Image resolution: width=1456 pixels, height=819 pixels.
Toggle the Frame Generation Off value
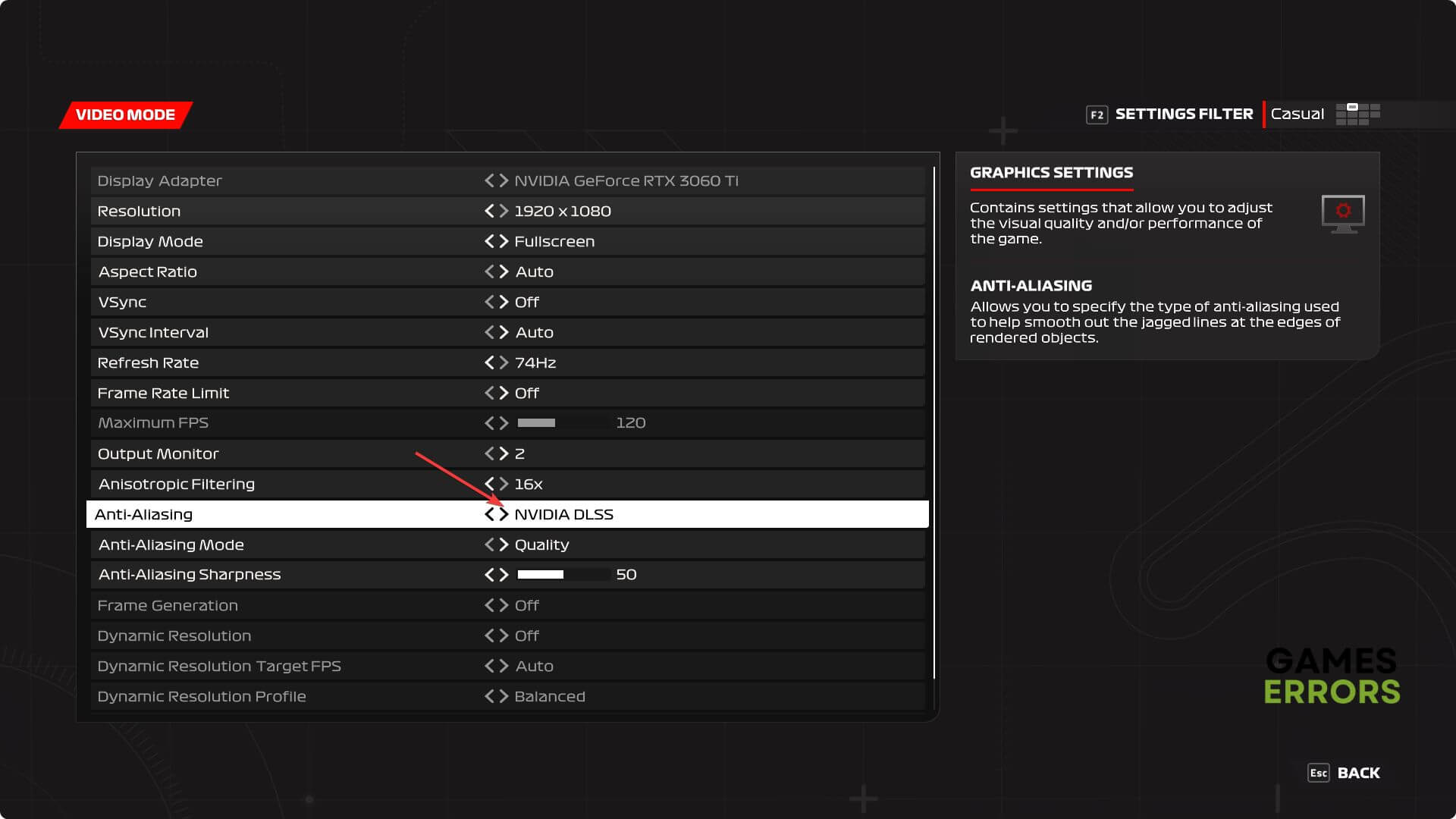pos(526,605)
